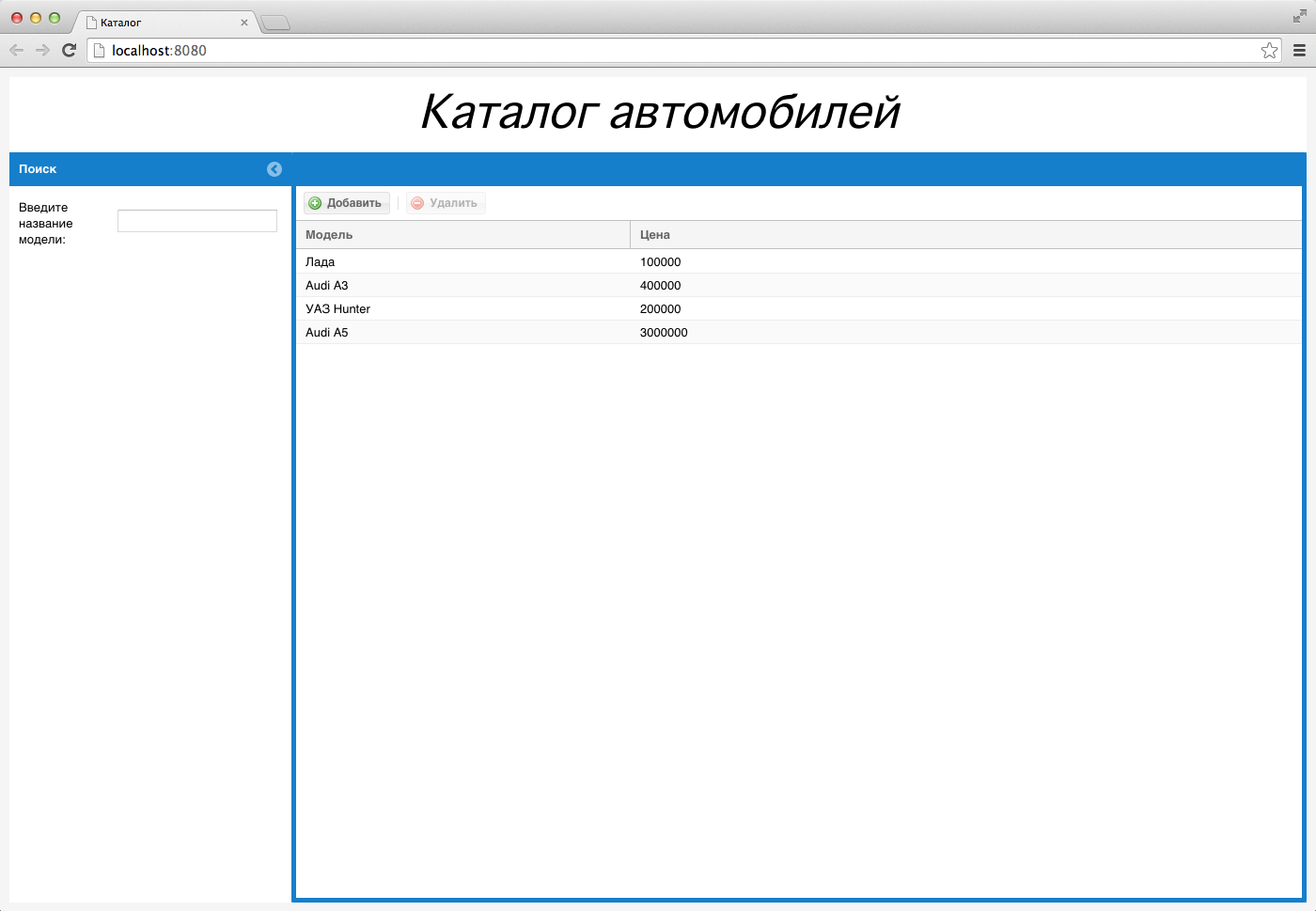Screen dimensions: 1316x911
Task: Go forward using the browser forward arrow
Action: (x=42, y=51)
